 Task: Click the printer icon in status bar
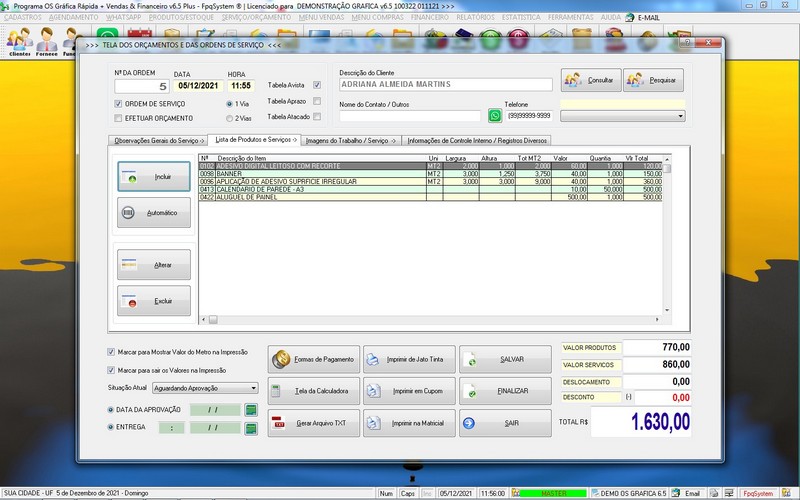click(x=714, y=493)
